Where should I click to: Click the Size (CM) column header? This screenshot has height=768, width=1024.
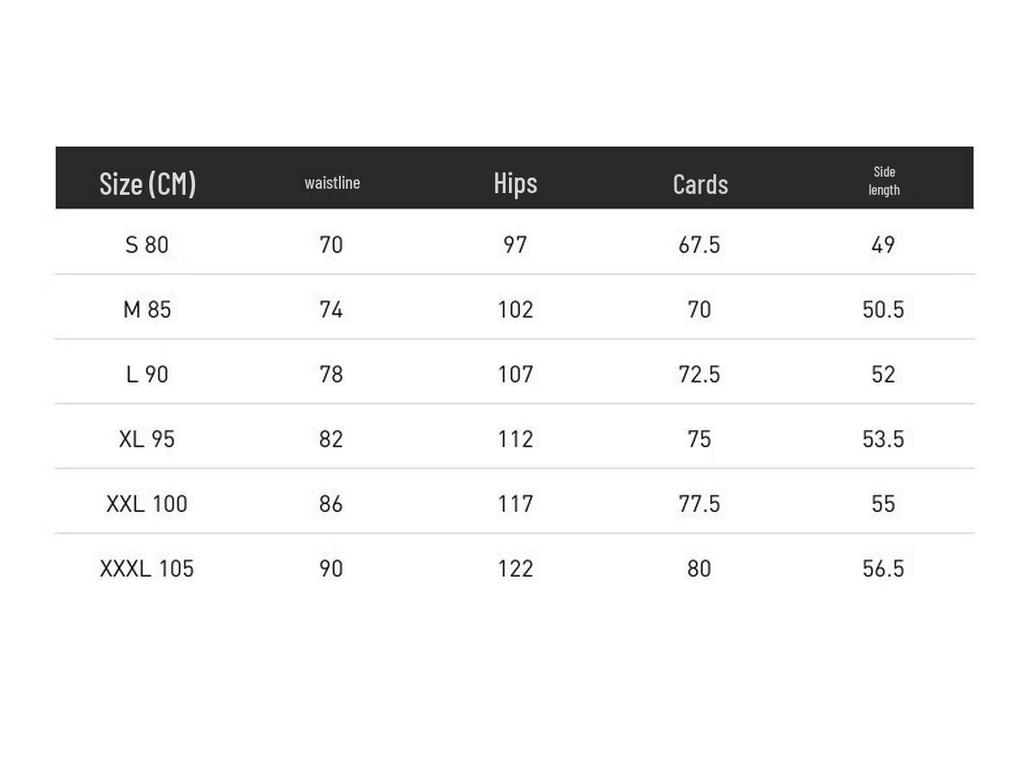pyautogui.click(x=148, y=184)
